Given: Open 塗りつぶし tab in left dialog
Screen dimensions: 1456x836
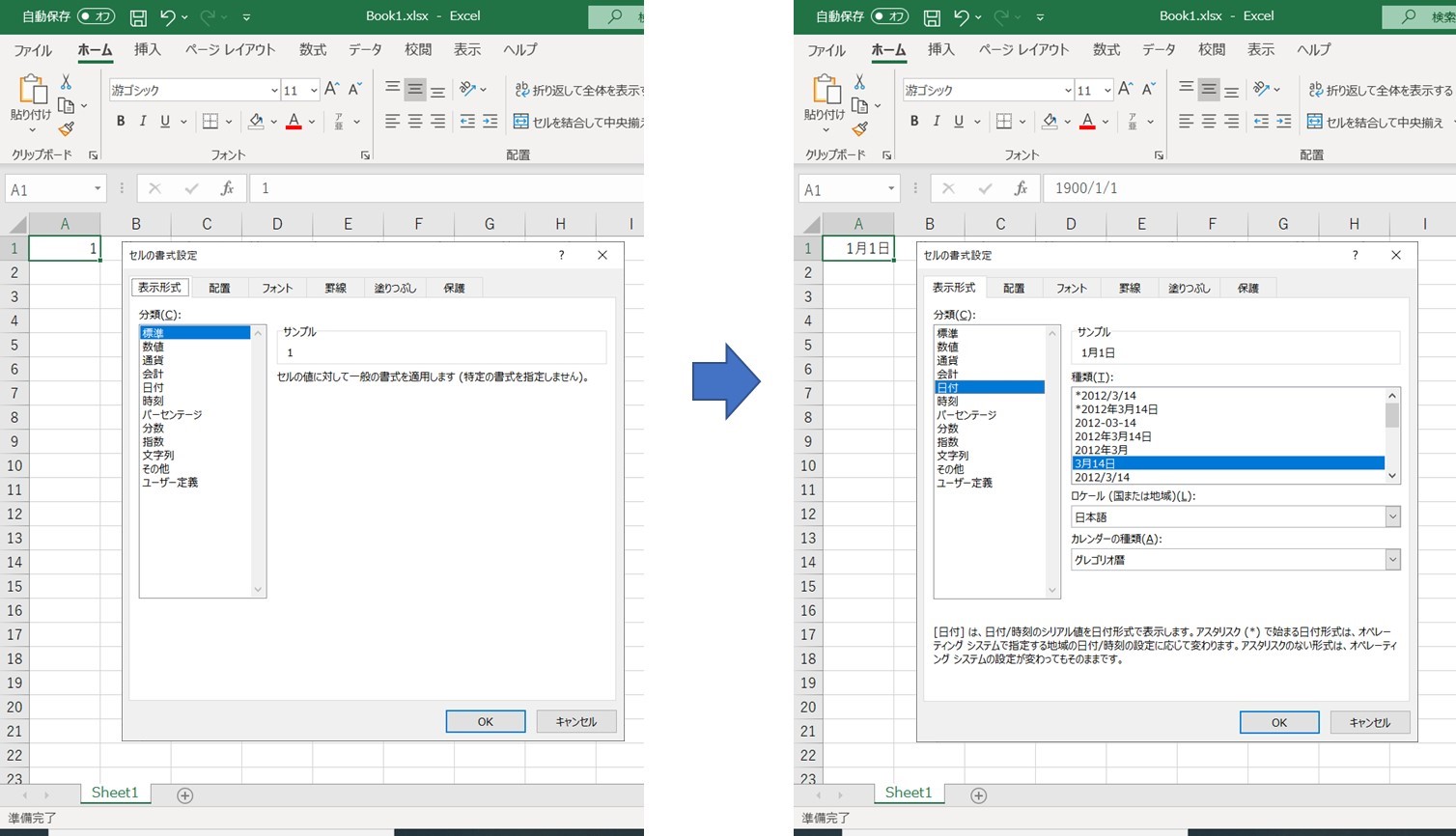Looking at the screenshot, I should click(x=395, y=288).
